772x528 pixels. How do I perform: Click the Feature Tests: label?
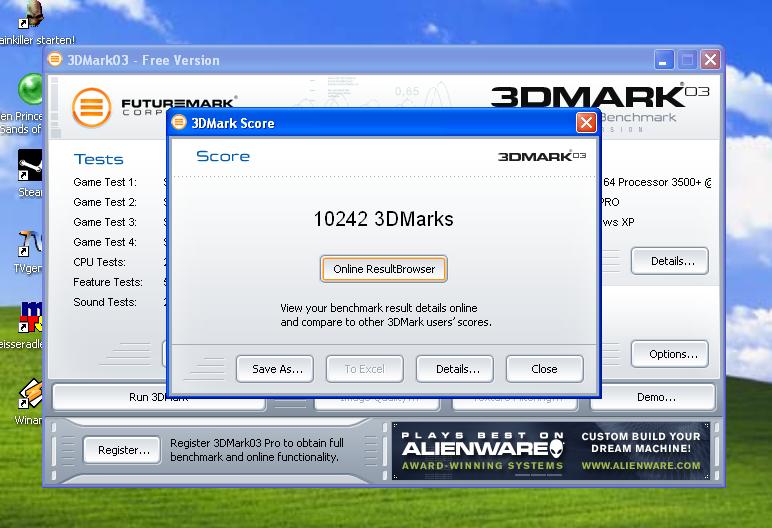[108, 282]
